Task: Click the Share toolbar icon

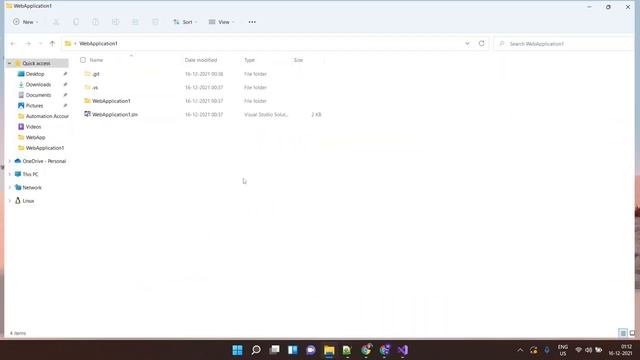Action: [x=135, y=22]
